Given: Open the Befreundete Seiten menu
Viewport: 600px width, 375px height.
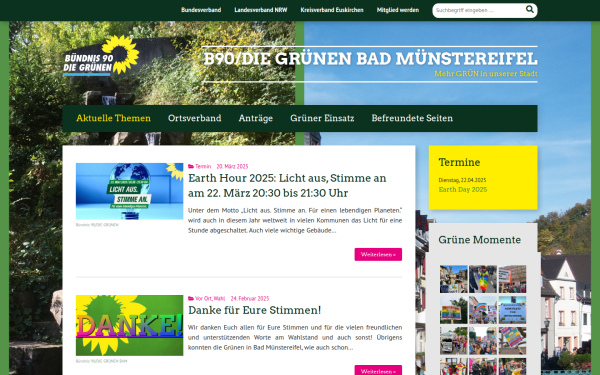Looking at the screenshot, I should tap(412, 118).
